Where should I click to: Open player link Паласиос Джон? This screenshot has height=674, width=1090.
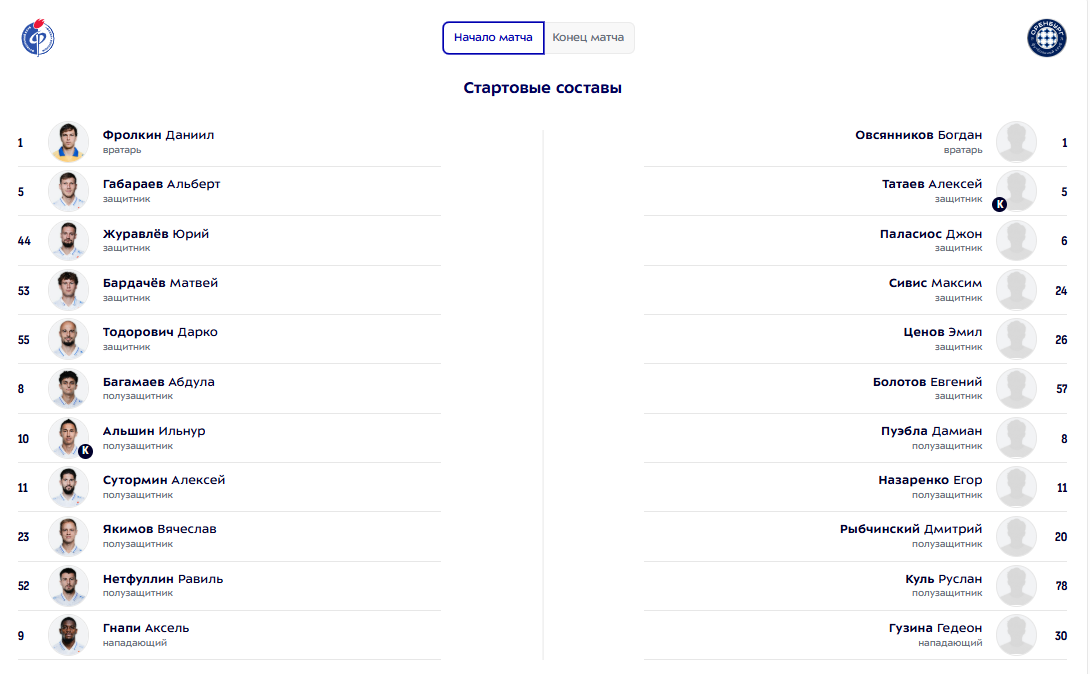[931, 234]
